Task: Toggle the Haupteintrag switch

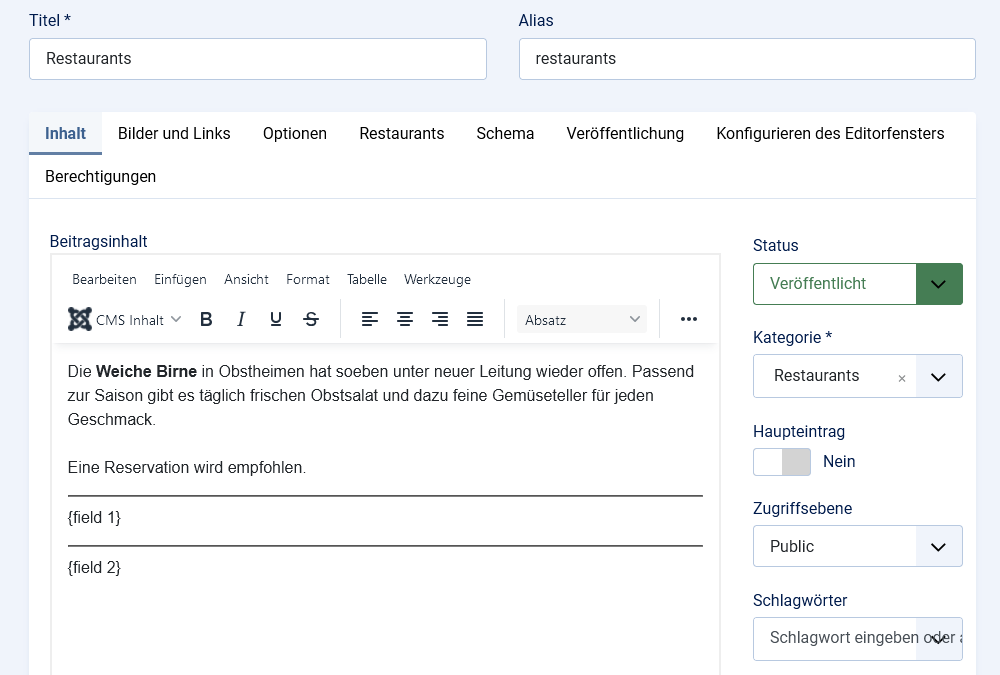Action: click(782, 462)
